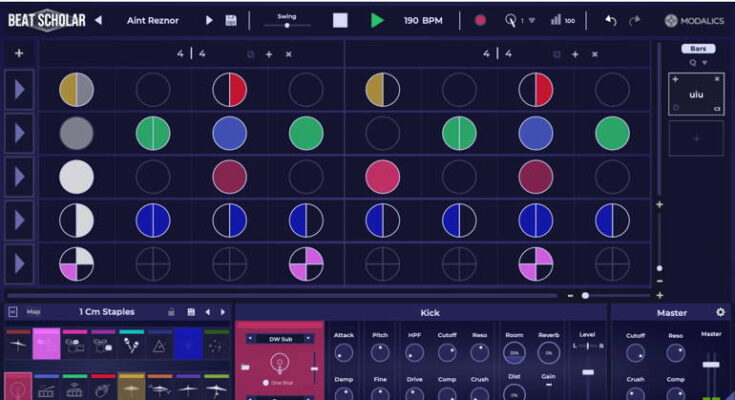Click the Redo arrow icon
Image resolution: width=735 pixels, height=400 pixels.
(x=634, y=20)
